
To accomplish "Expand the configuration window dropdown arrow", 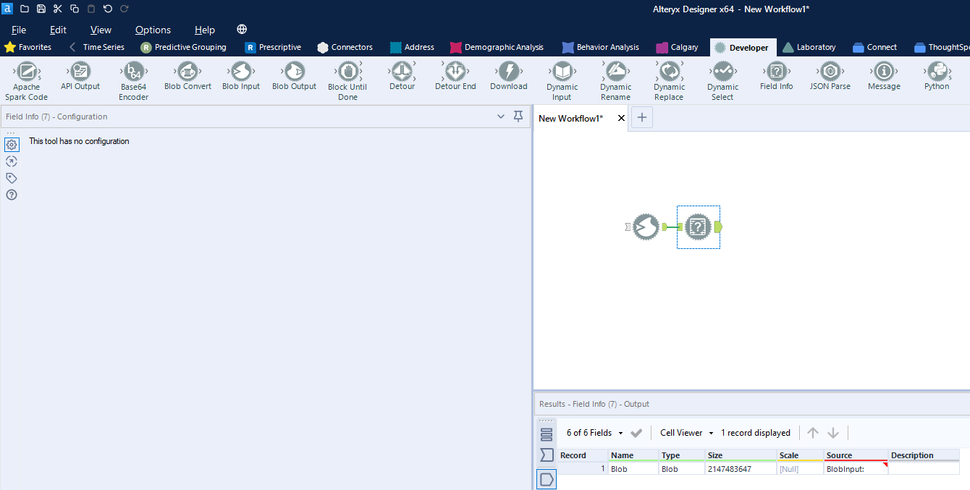I will (x=501, y=116).
